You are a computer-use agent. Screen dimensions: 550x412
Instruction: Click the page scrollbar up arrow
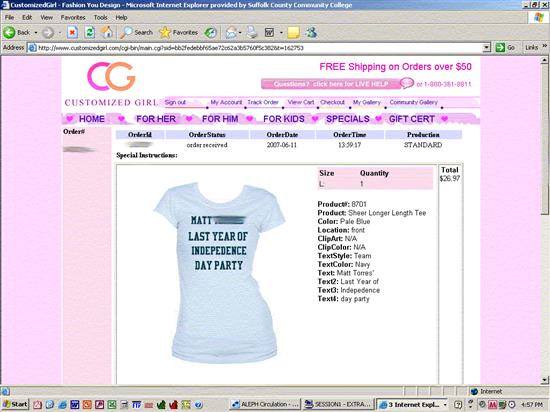pos(544,60)
